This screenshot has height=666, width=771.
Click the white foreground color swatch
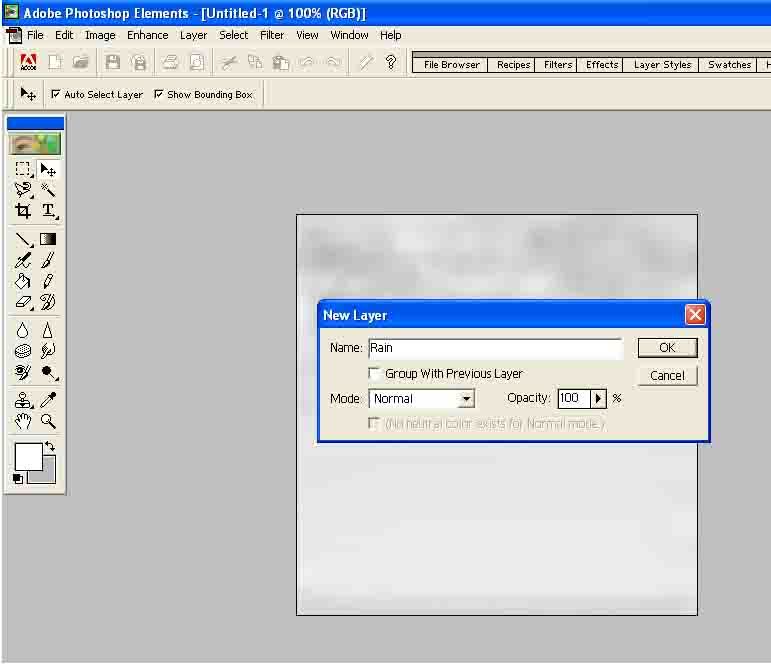click(x=27, y=456)
